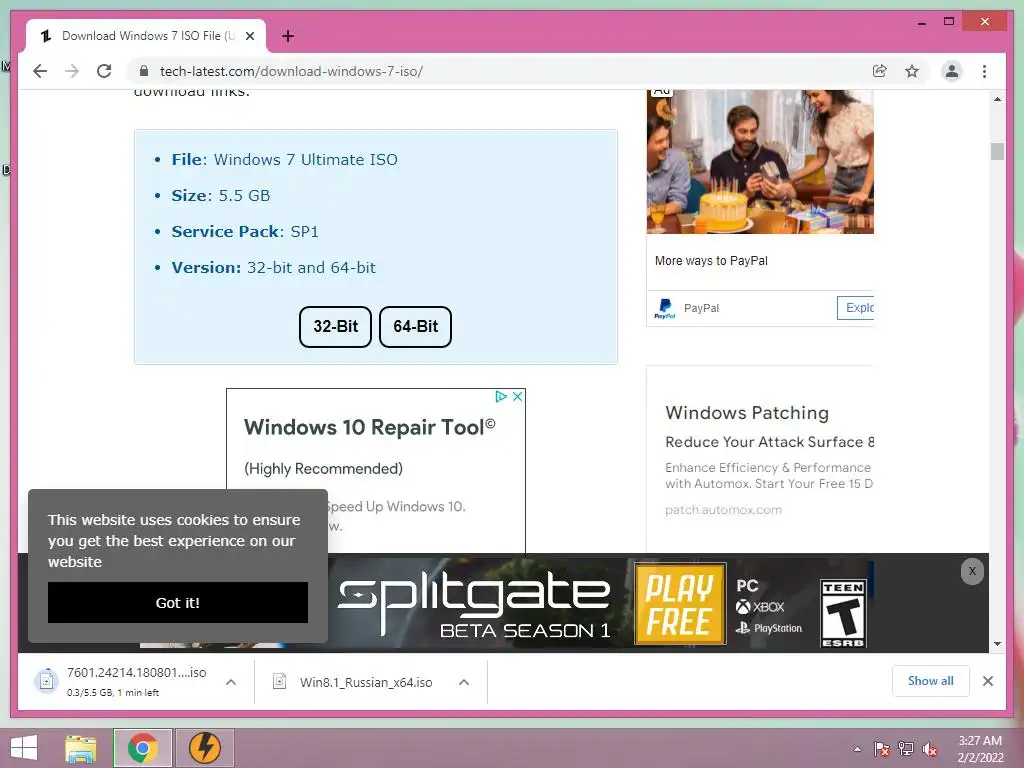
Task: Click the muted volume tray icon
Action: pos(930,749)
